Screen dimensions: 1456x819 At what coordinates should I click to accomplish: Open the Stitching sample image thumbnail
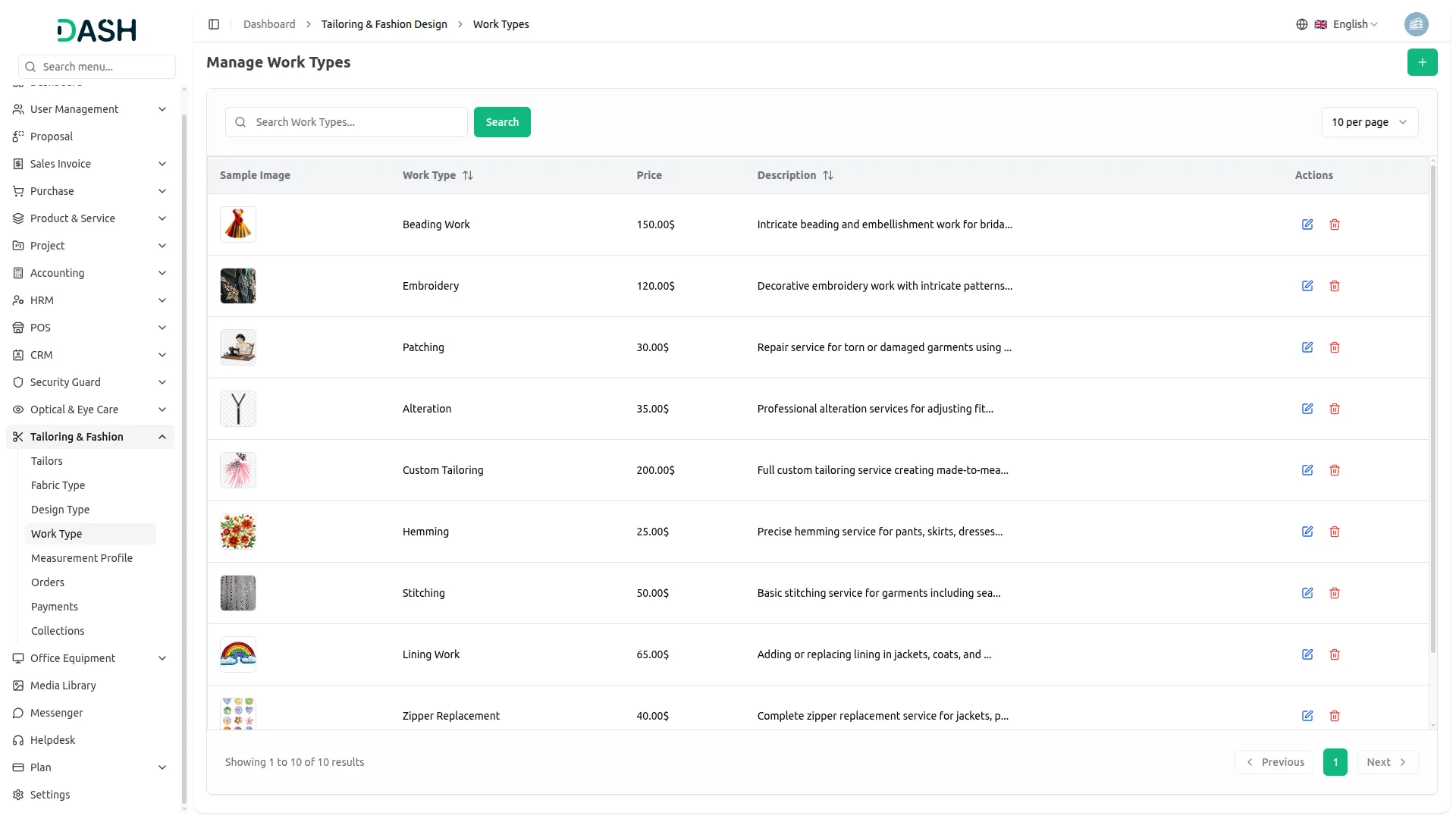[238, 593]
